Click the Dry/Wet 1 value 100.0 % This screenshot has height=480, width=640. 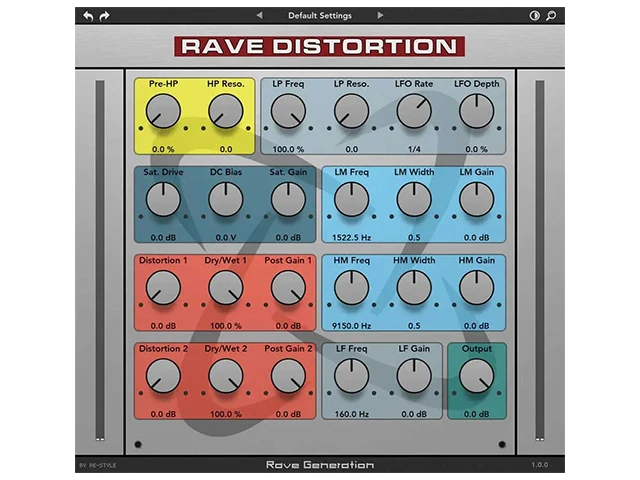[x=226, y=326]
